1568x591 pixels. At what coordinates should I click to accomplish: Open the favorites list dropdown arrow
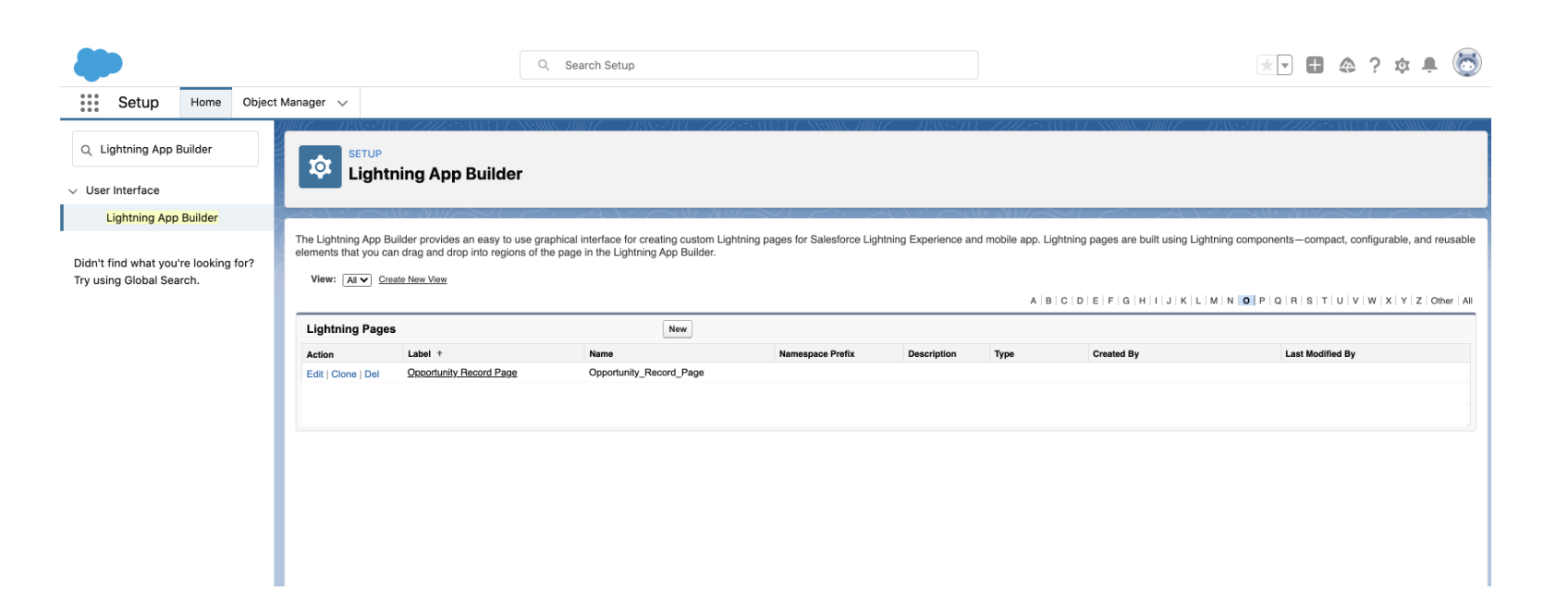[1284, 65]
